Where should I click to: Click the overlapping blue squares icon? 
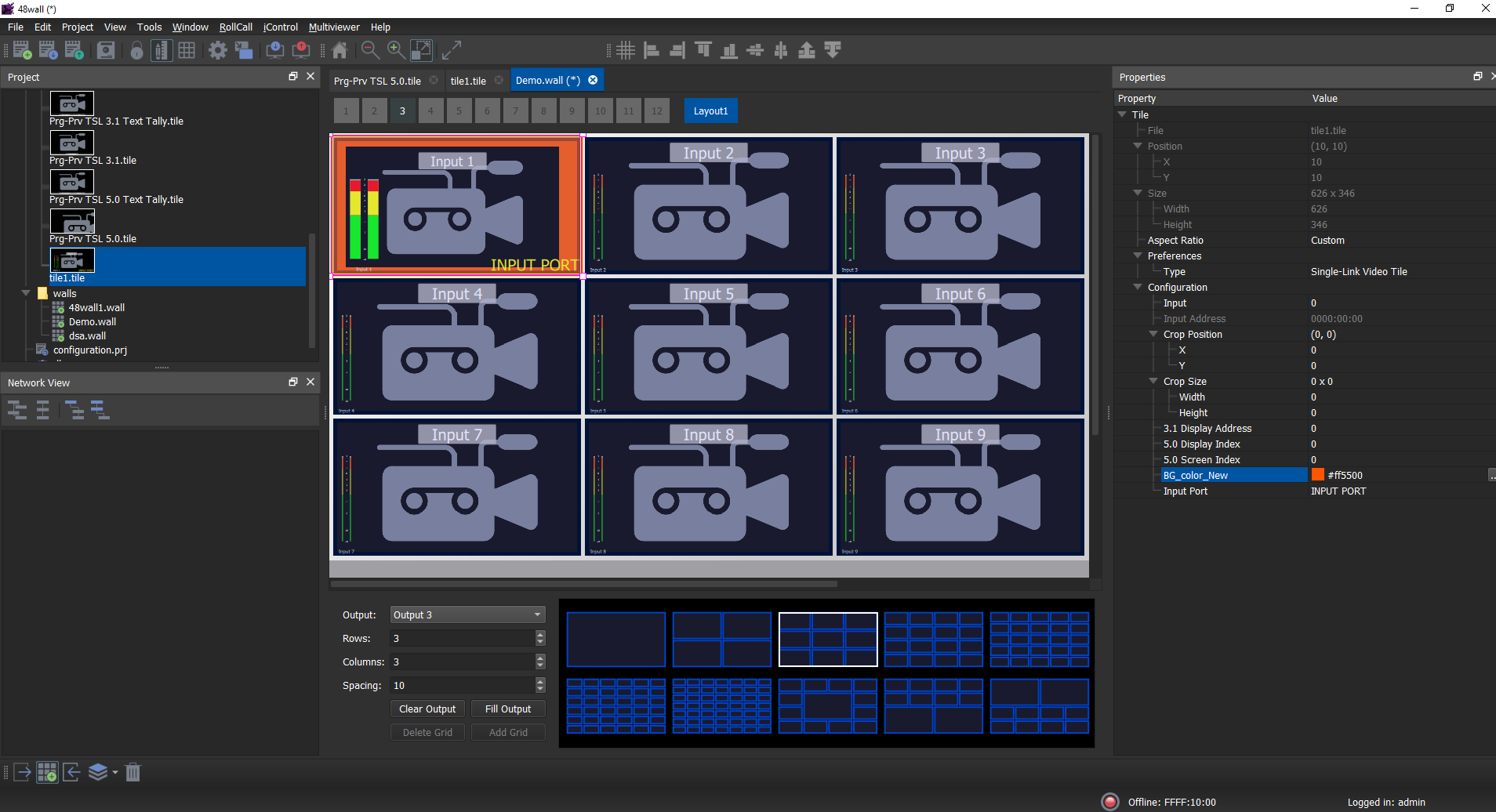(244, 50)
